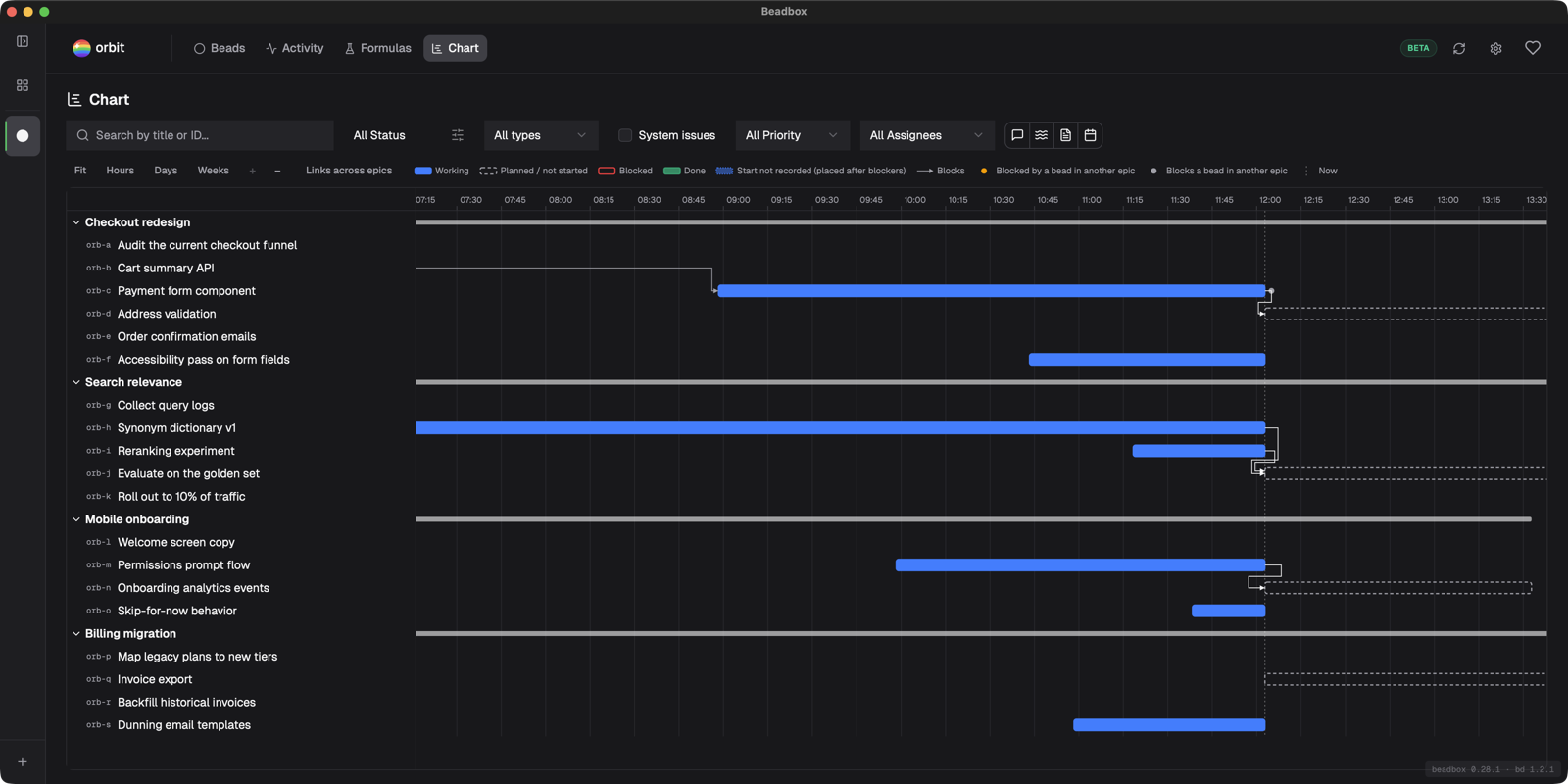
Task: Collapse the Billing migration epic
Action: click(76, 634)
